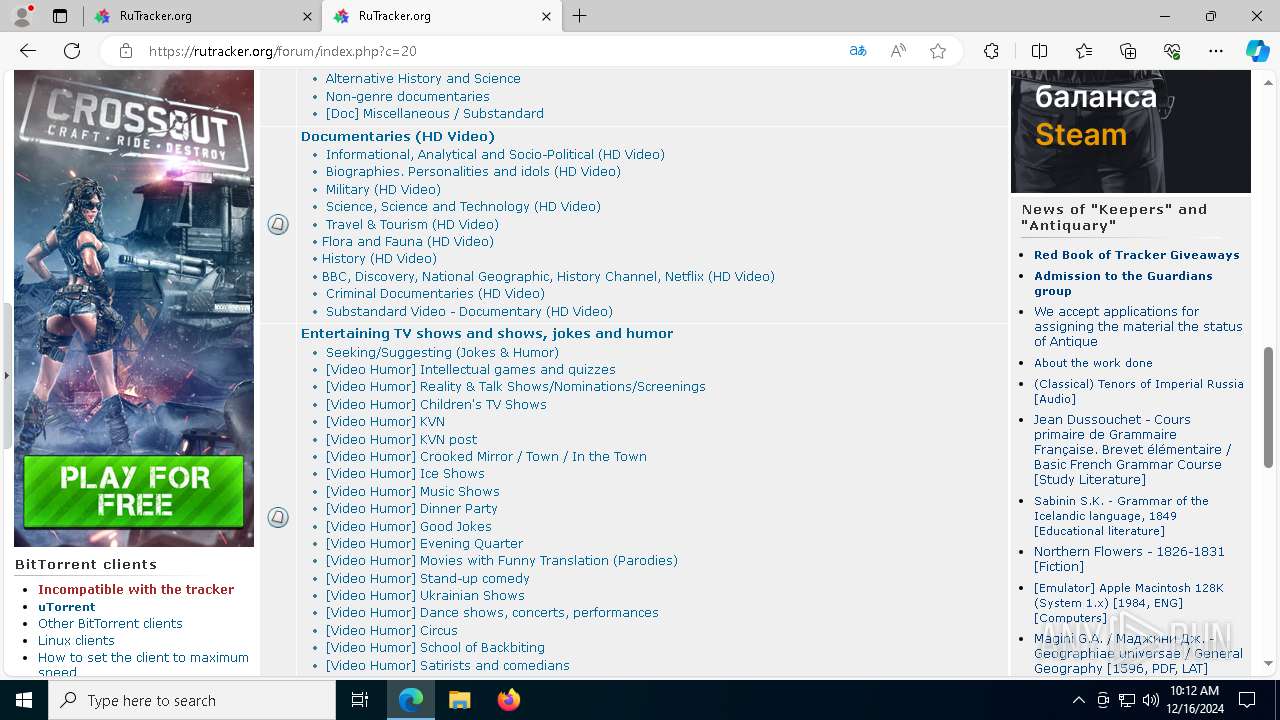1280x720 pixels.
Task: Reload the current page
Action: pyautogui.click(x=72, y=51)
